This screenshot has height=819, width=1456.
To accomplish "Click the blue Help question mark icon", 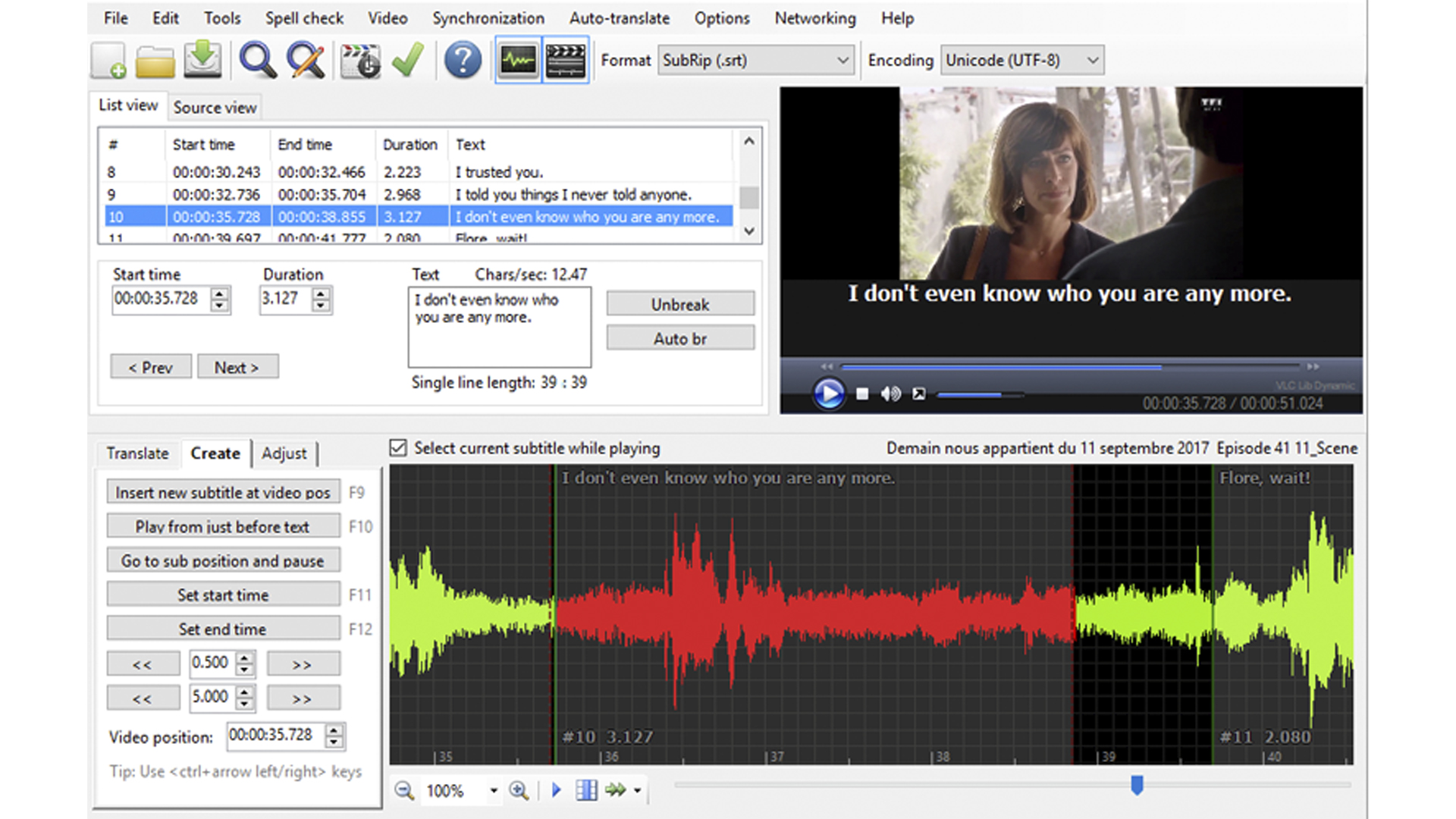I will click(x=462, y=61).
